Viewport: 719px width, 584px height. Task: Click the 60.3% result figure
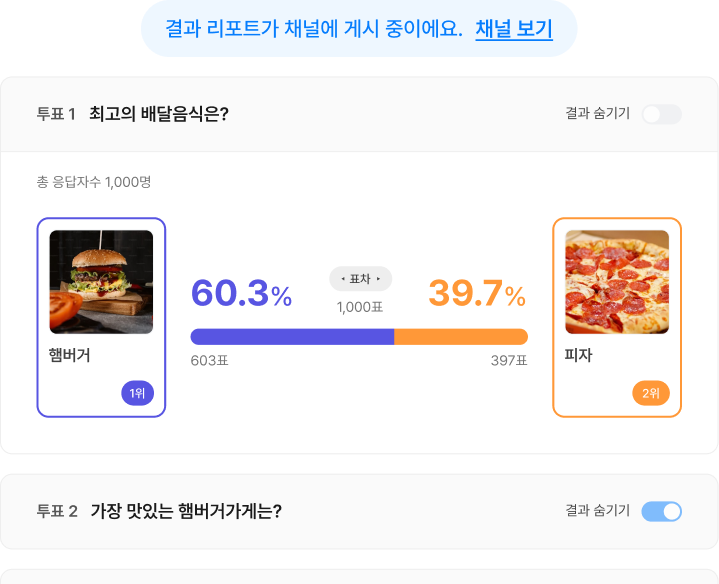[x=241, y=293]
